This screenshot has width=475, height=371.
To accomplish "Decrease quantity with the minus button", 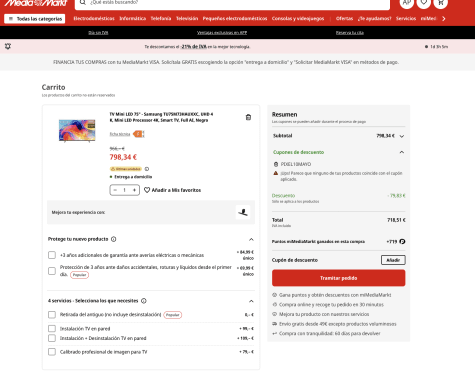I will coord(115,190).
